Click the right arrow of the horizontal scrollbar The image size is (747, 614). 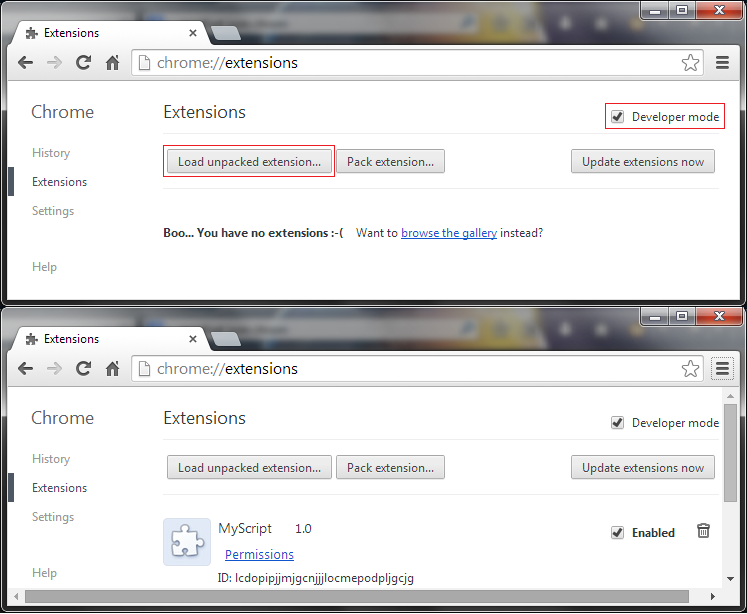point(712,597)
